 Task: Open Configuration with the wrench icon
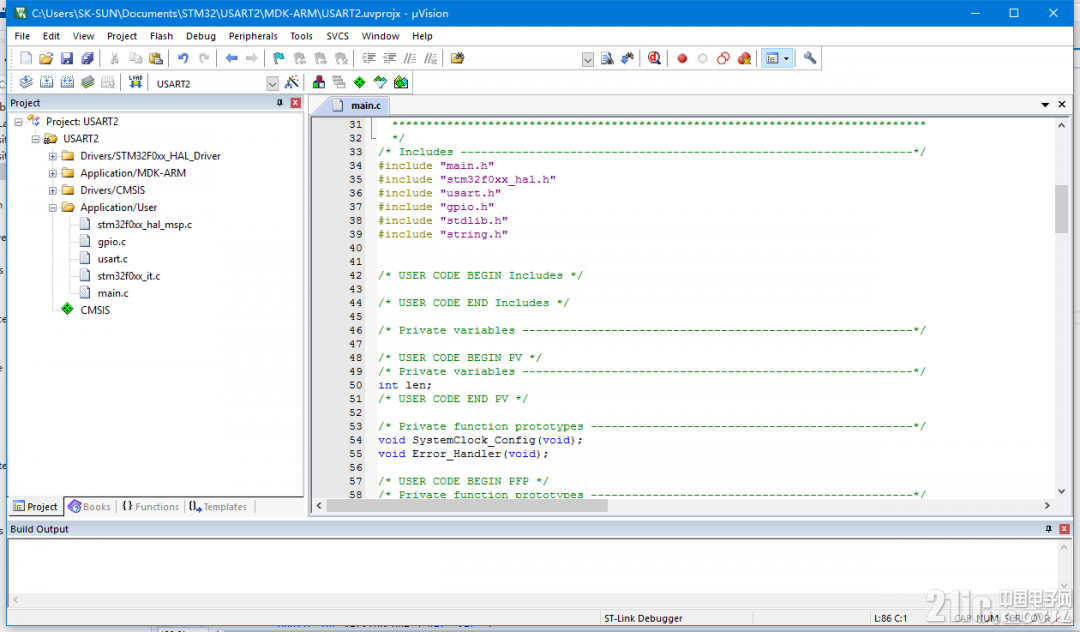810,59
